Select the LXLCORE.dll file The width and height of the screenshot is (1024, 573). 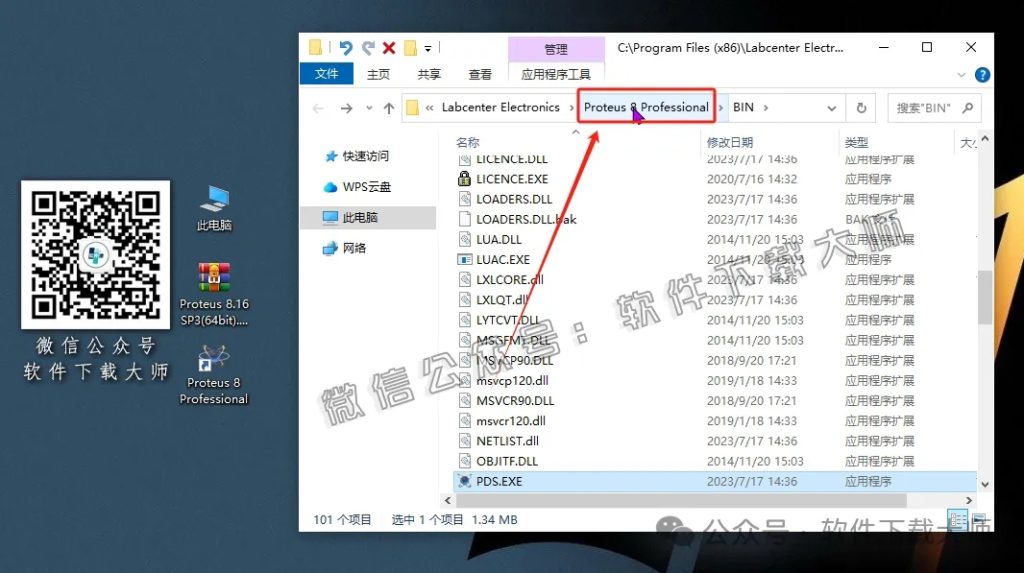pyautogui.click(x=509, y=280)
